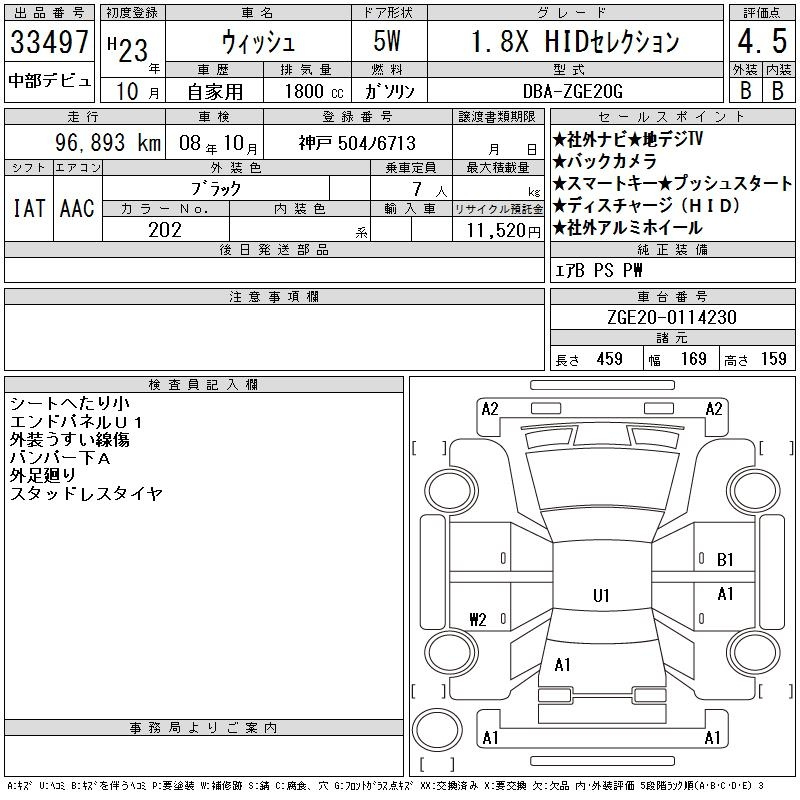Select the ★社外アルミホイール line
This screenshot has width=800, height=800.
click(628, 228)
